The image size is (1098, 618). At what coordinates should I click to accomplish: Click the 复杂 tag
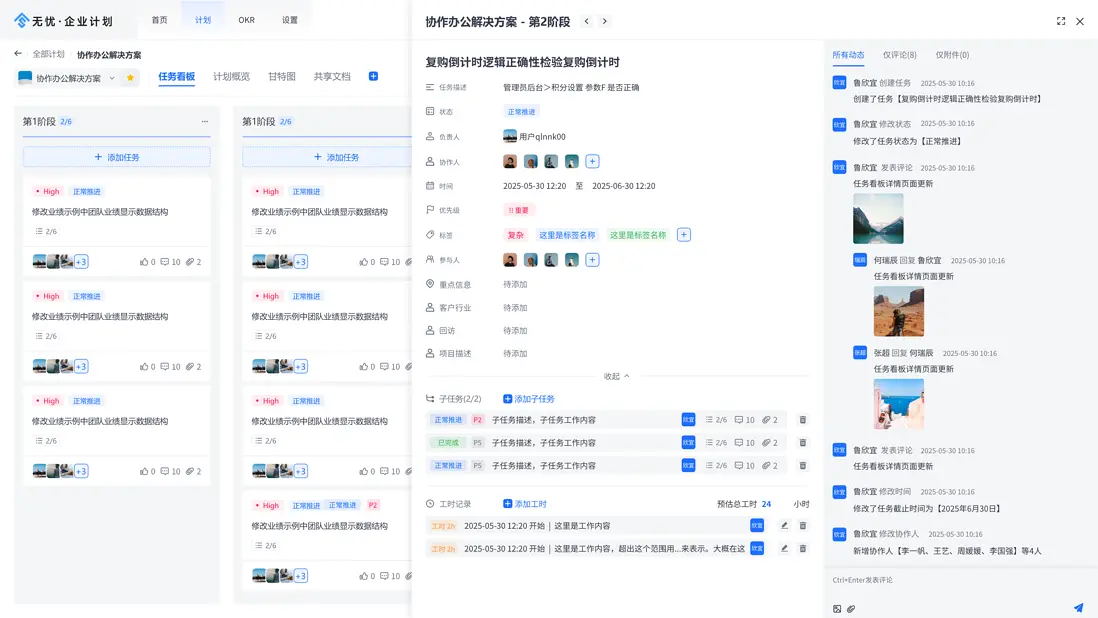[x=515, y=235]
